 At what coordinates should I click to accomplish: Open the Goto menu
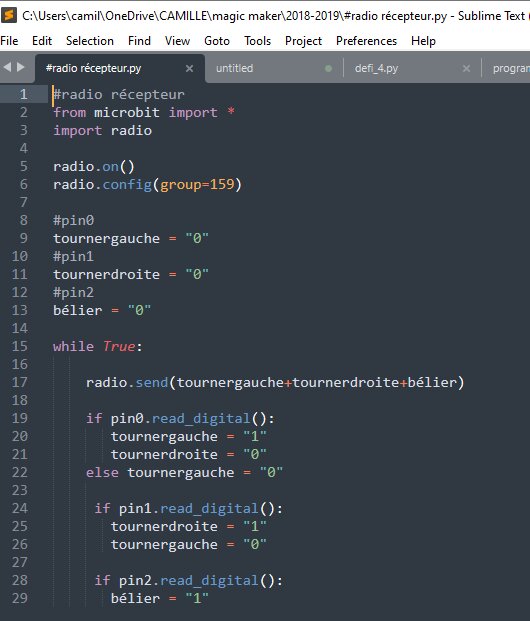(217, 41)
